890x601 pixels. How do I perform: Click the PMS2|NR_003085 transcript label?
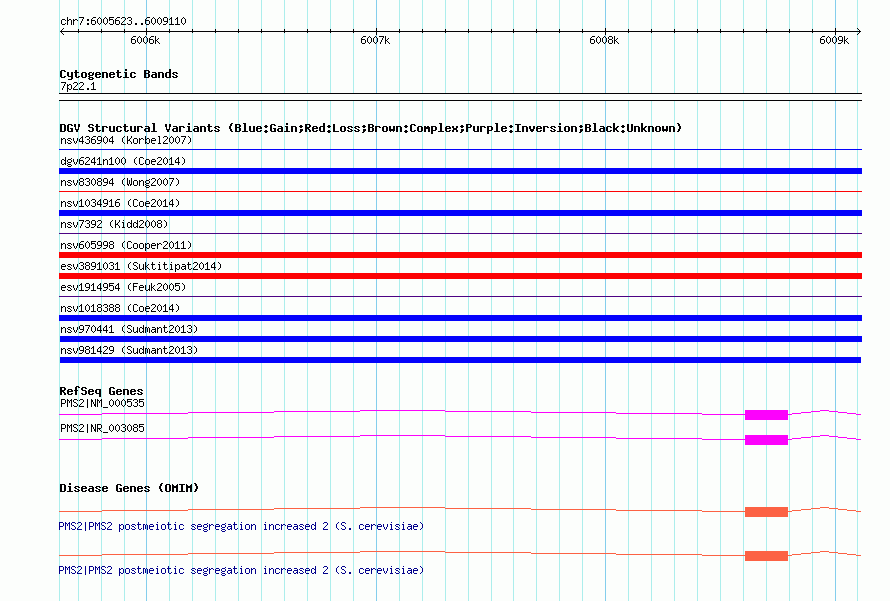(x=102, y=428)
